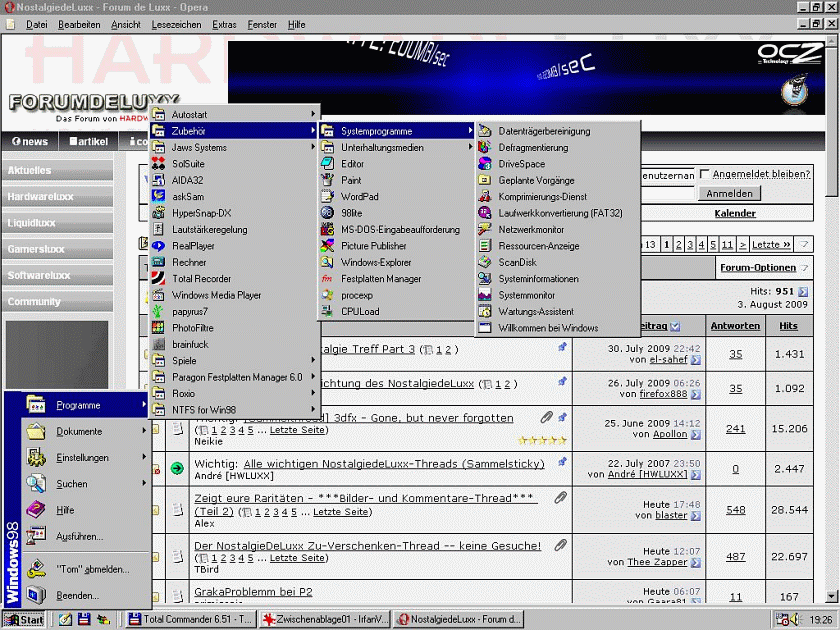Open Forum-Optionen dropdown
Image resolution: width=840 pixels, height=630 pixels.
pos(763,267)
